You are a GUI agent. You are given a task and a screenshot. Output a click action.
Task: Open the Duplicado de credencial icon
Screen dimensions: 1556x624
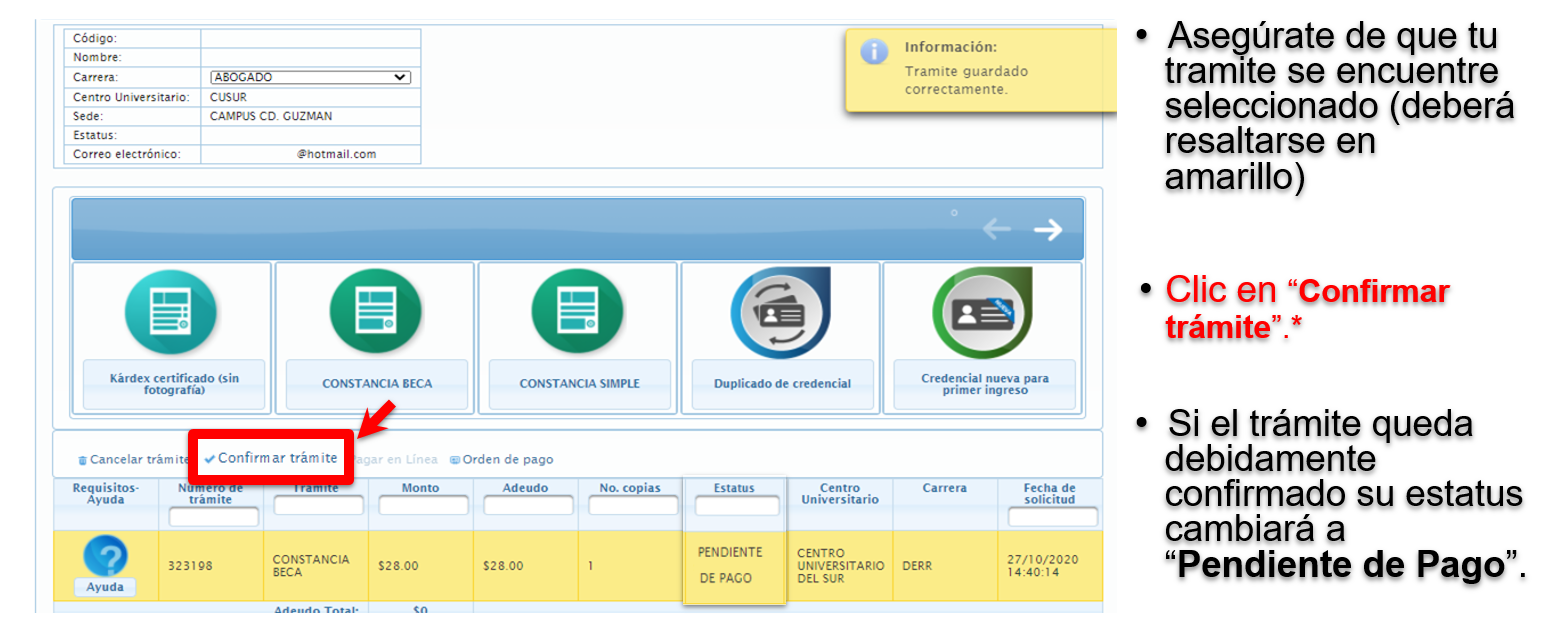click(x=781, y=312)
